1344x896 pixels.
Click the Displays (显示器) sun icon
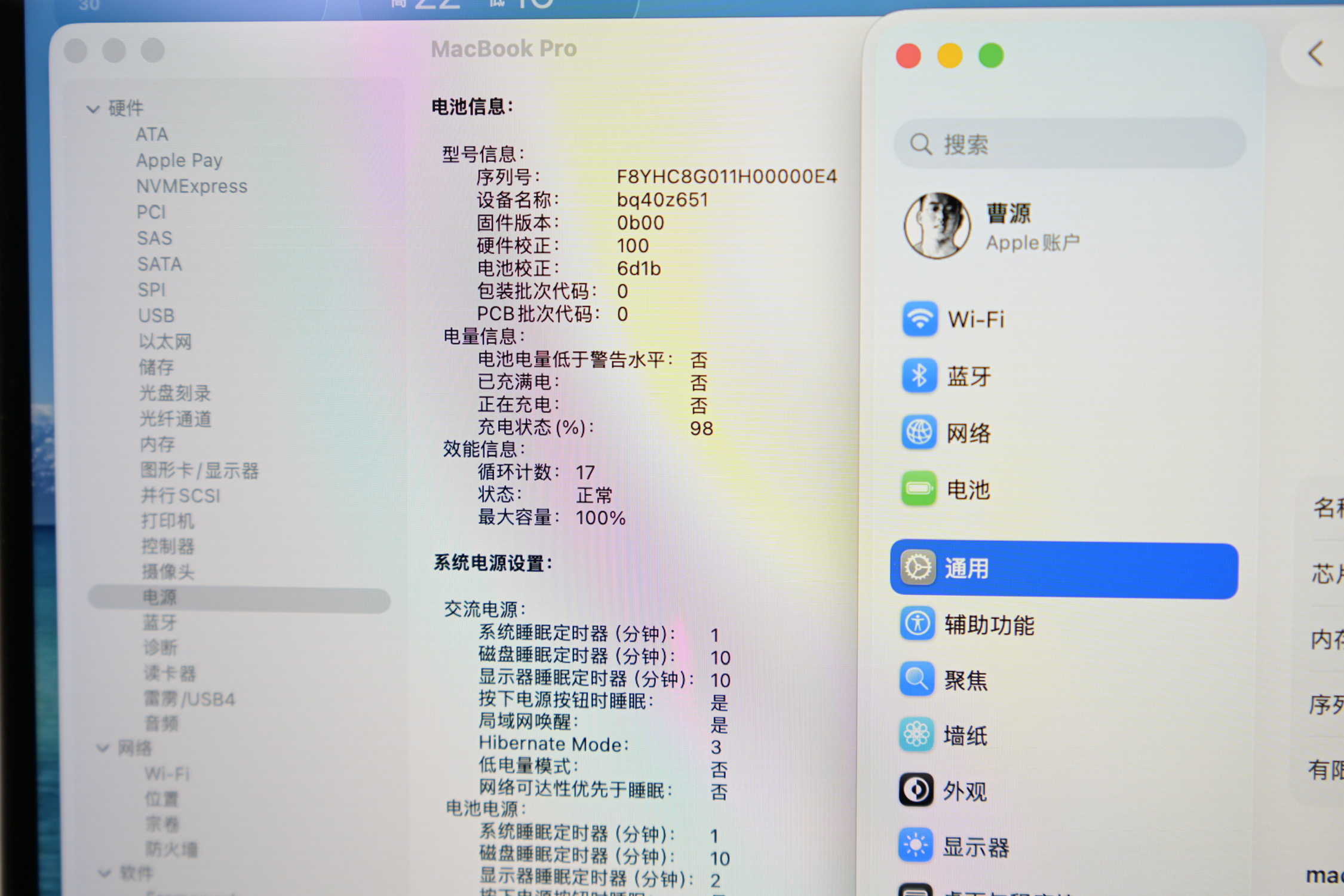pyautogui.click(x=916, y=846)
